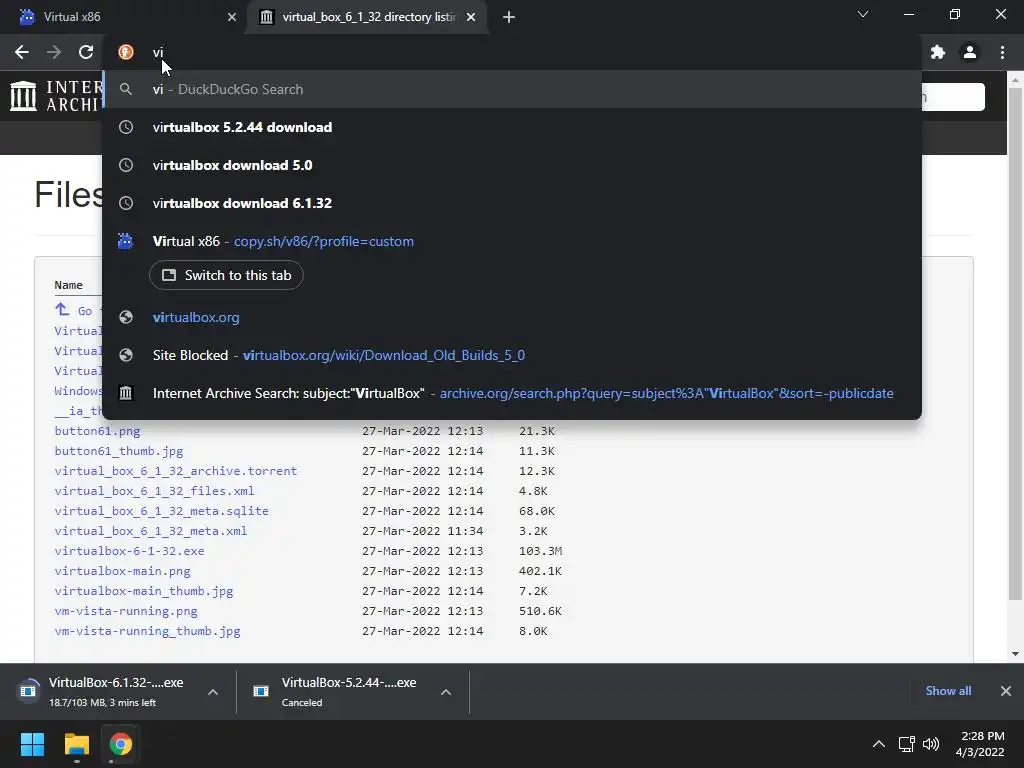This screenshot has width=1024, height=768.
Task: Open the Chrome three-dot menu
Action: tap(1002, 52)
